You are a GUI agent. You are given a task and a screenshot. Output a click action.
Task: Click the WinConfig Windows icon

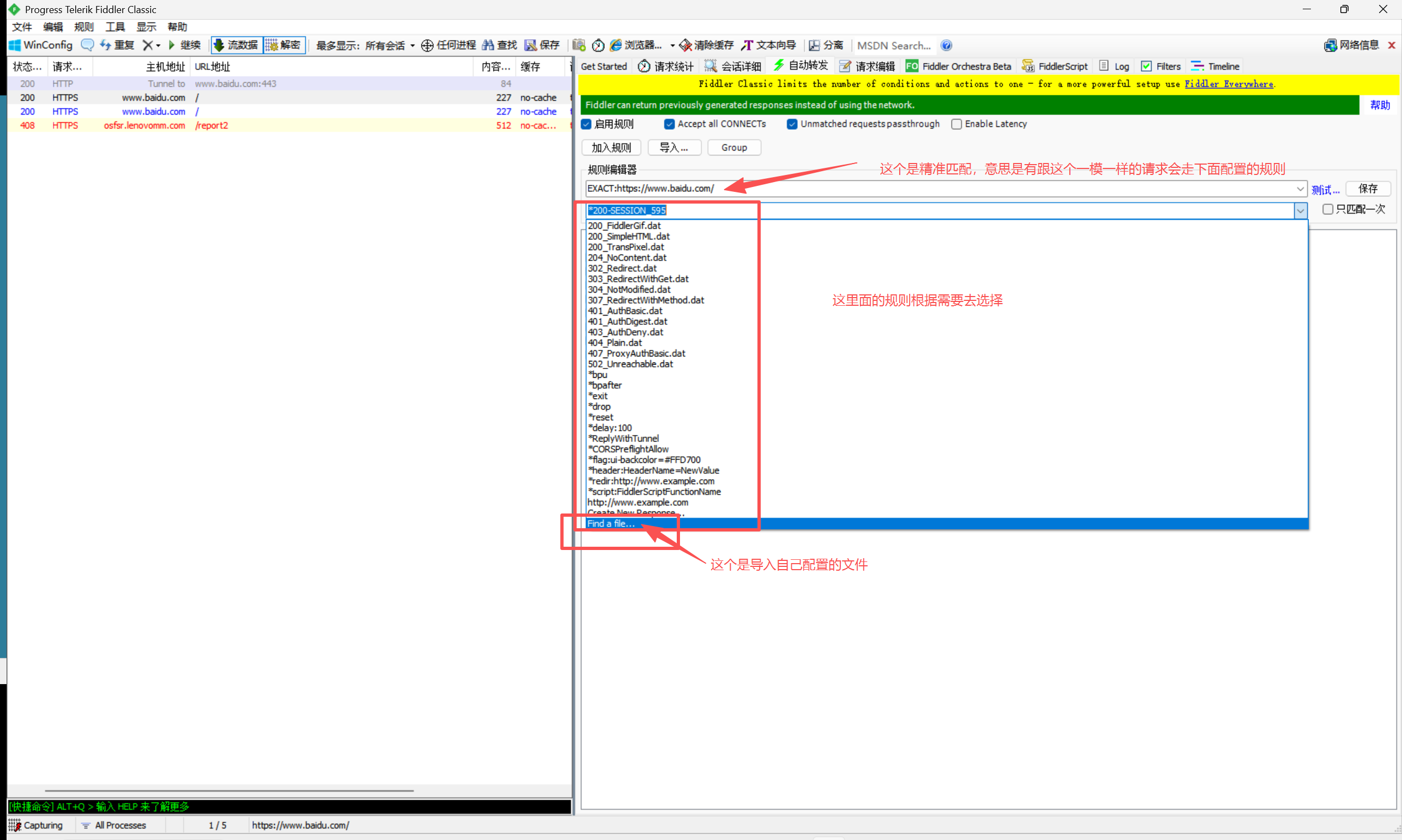pos(15,45)
